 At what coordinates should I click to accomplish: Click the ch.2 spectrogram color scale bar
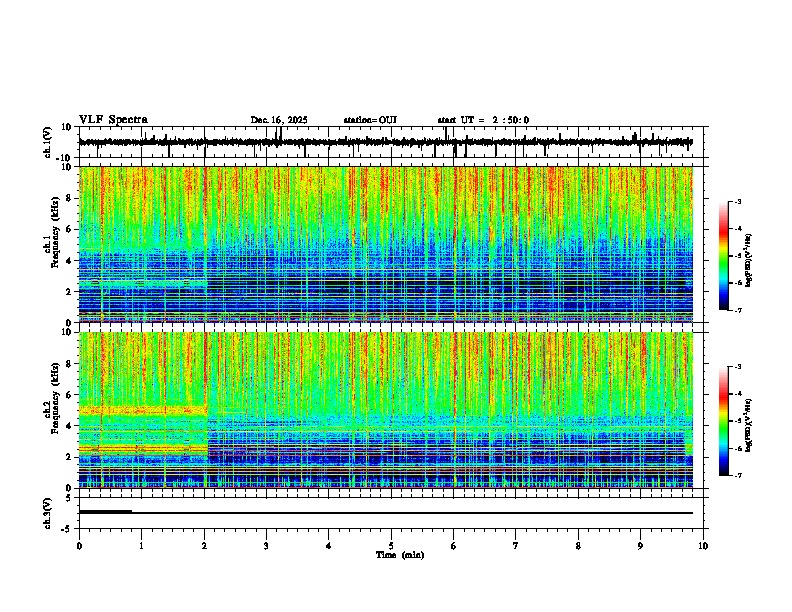pyautogui.click(x=723, y=421)
